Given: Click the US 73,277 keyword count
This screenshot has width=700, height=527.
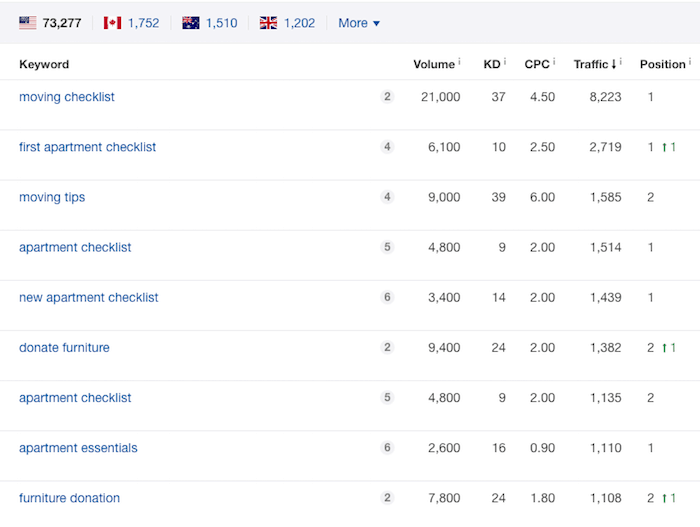Looking at the screenshot, I should click(x=62, y=23).
